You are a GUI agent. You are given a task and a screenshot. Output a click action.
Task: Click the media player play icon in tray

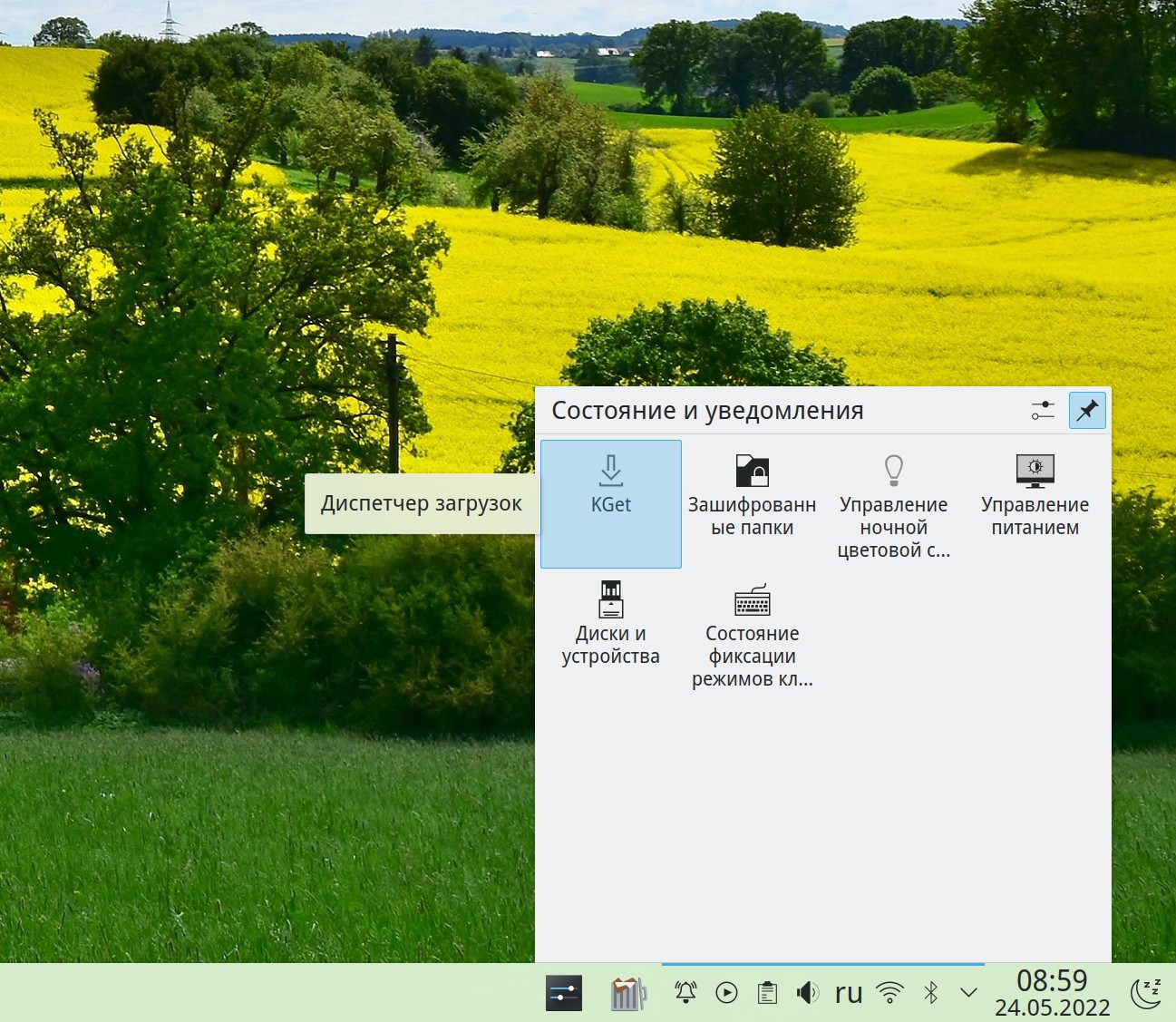coord(726,993)
